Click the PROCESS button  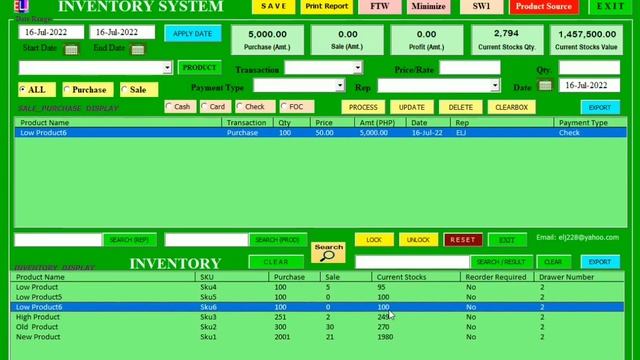pos(363,107)
